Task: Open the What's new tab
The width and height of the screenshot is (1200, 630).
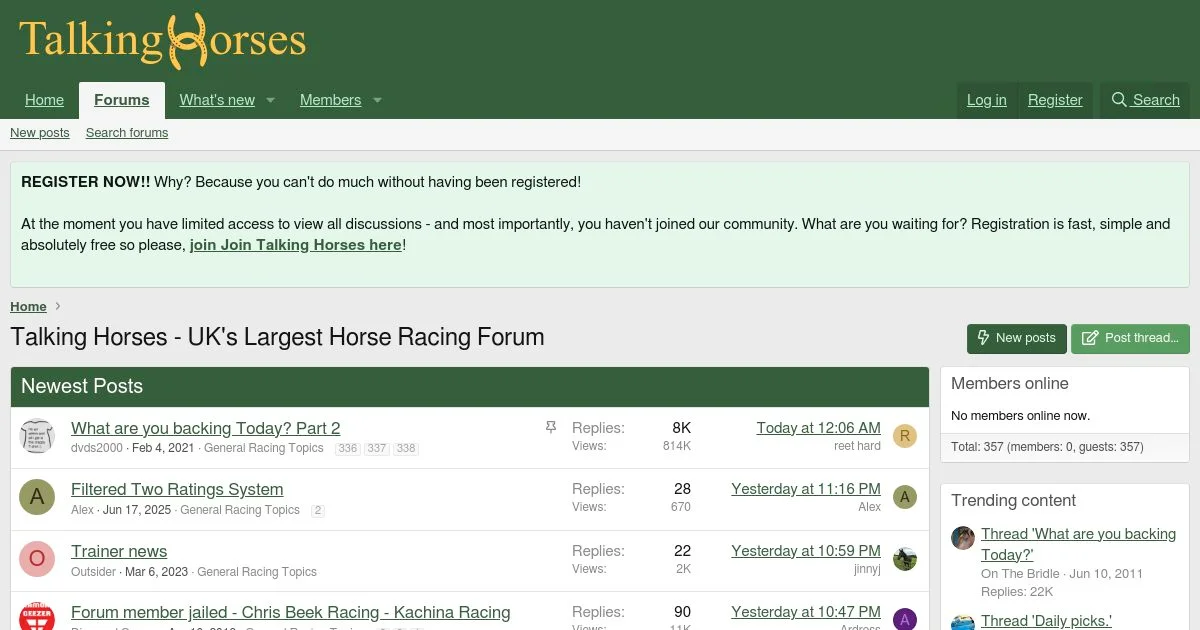Action: (x=217, y=100)
